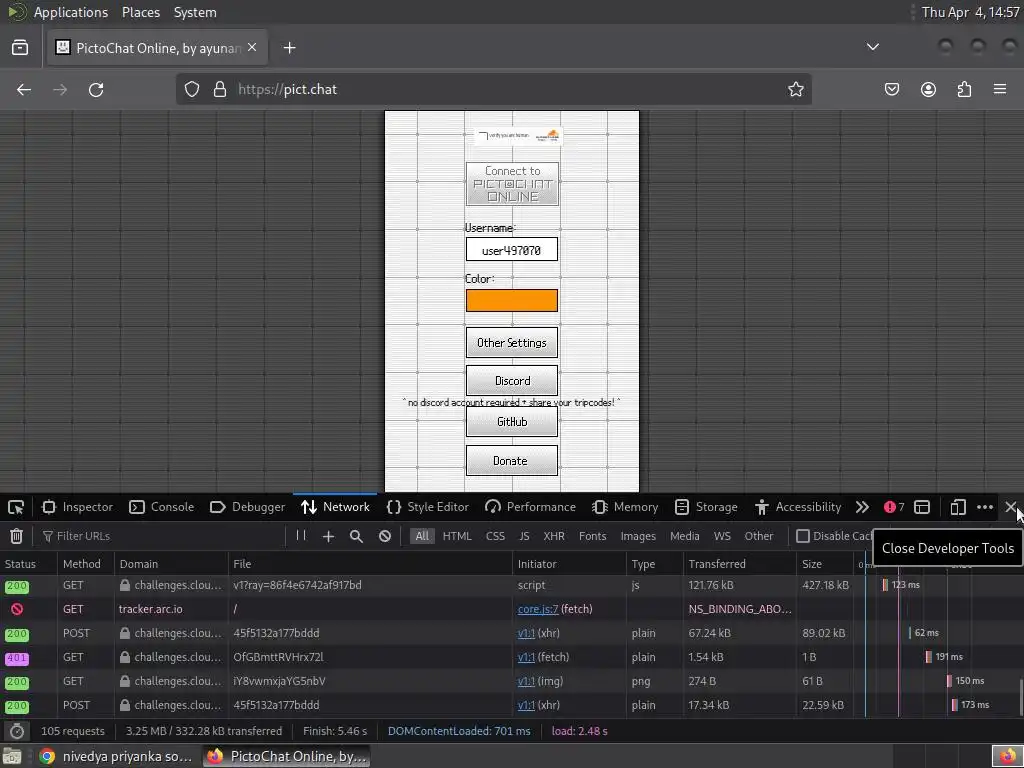Click the Donate button

point(511,461)
